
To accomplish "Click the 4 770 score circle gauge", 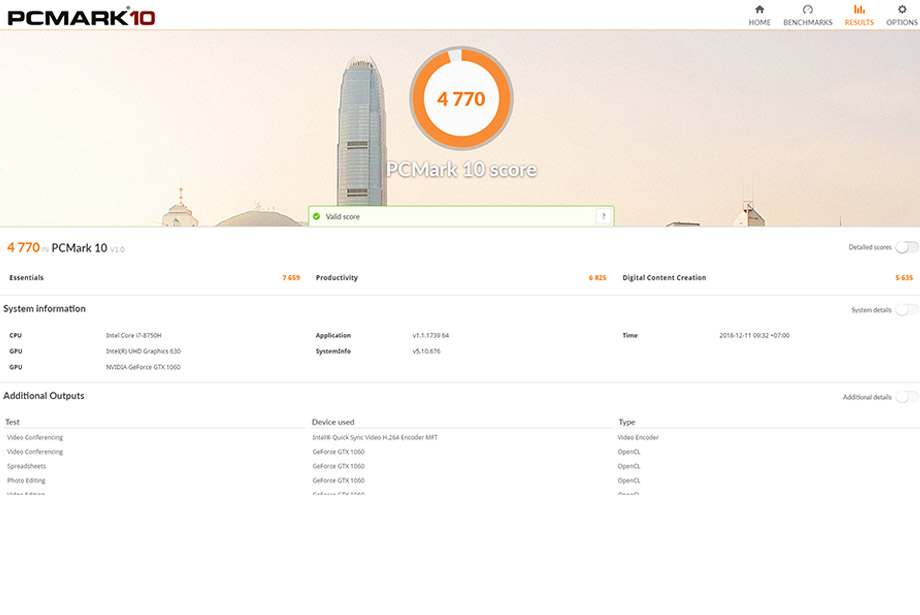I will point(461,98).
